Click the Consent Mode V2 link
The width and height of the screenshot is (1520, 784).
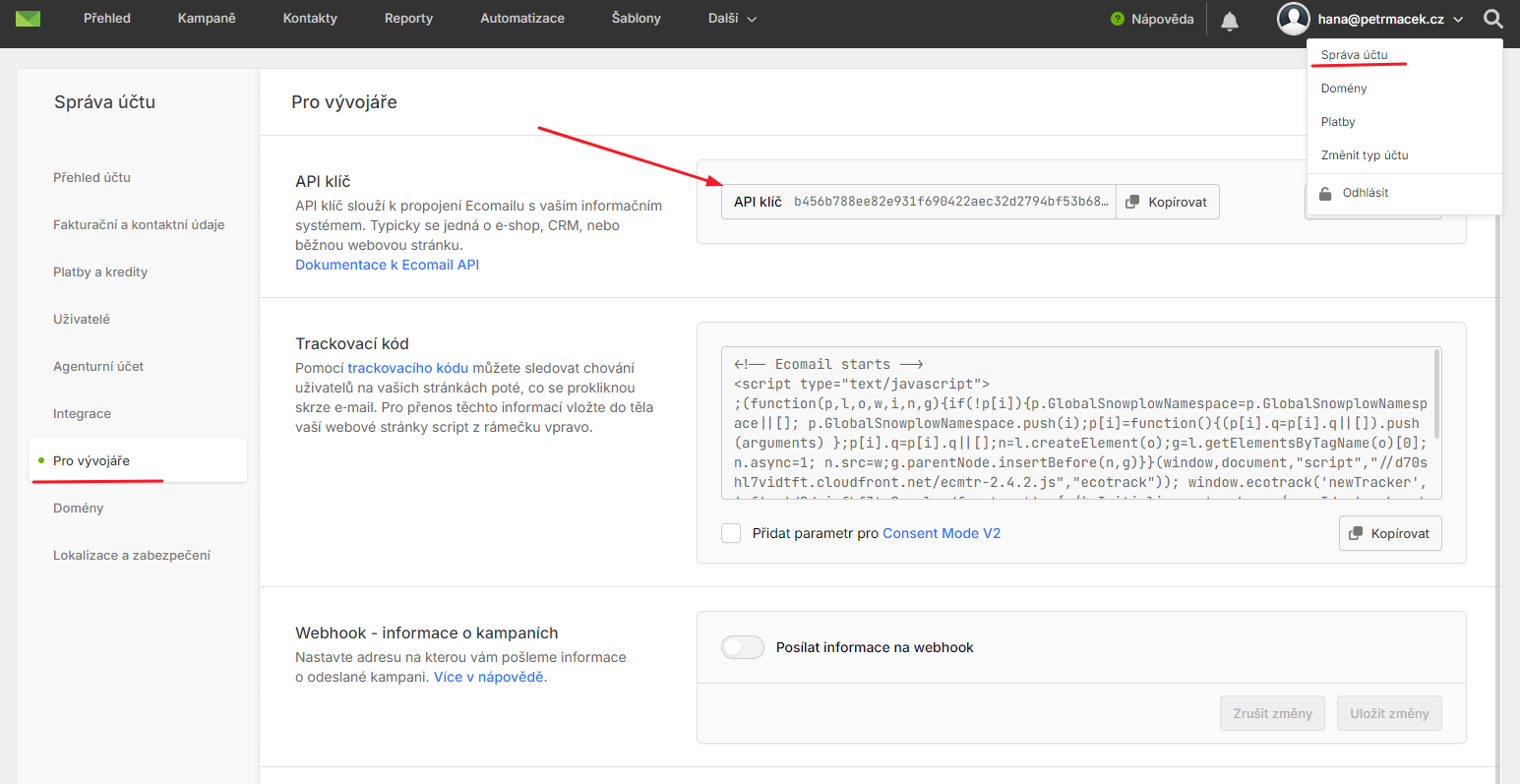coord(941,533)
